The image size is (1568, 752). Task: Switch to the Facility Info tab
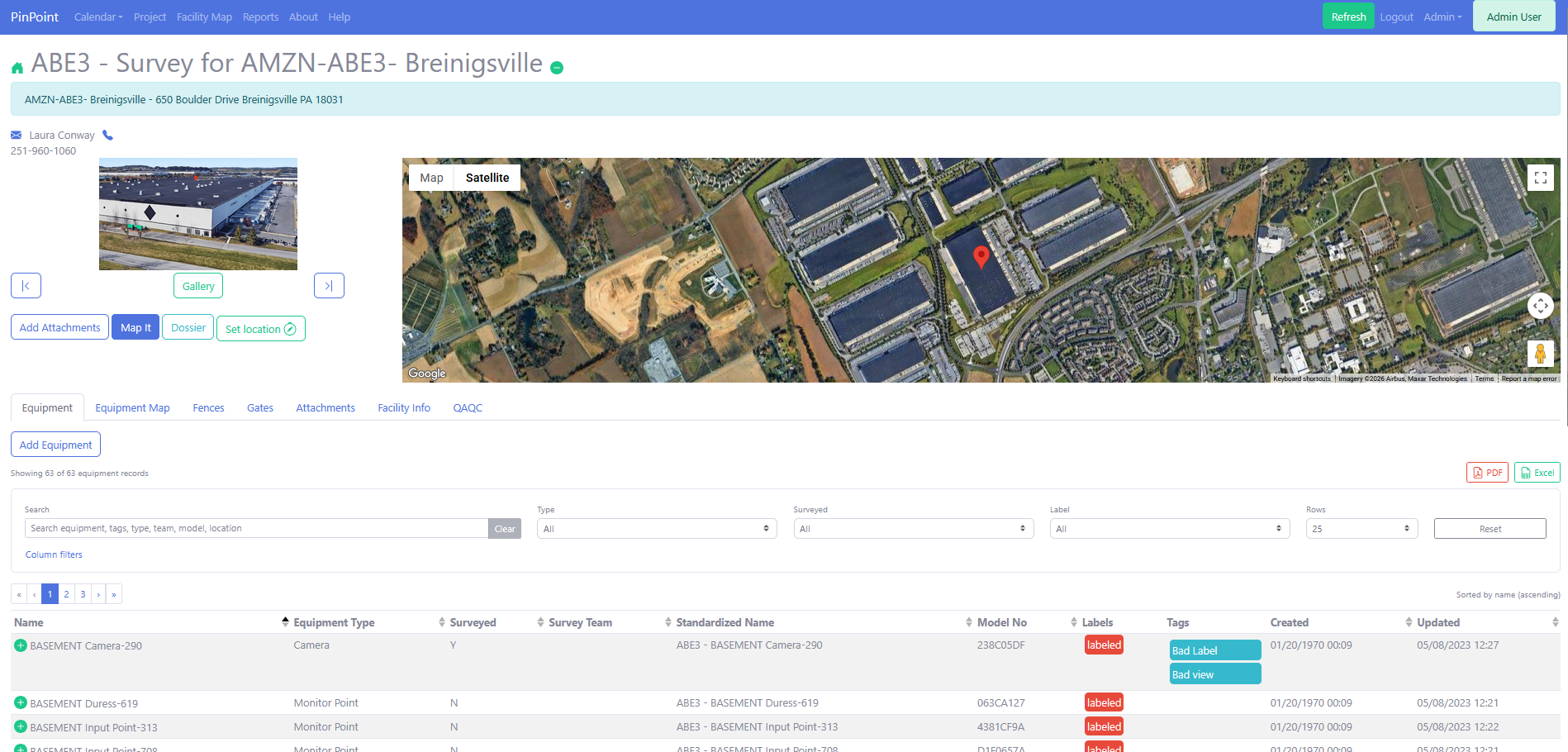point(404,407)
